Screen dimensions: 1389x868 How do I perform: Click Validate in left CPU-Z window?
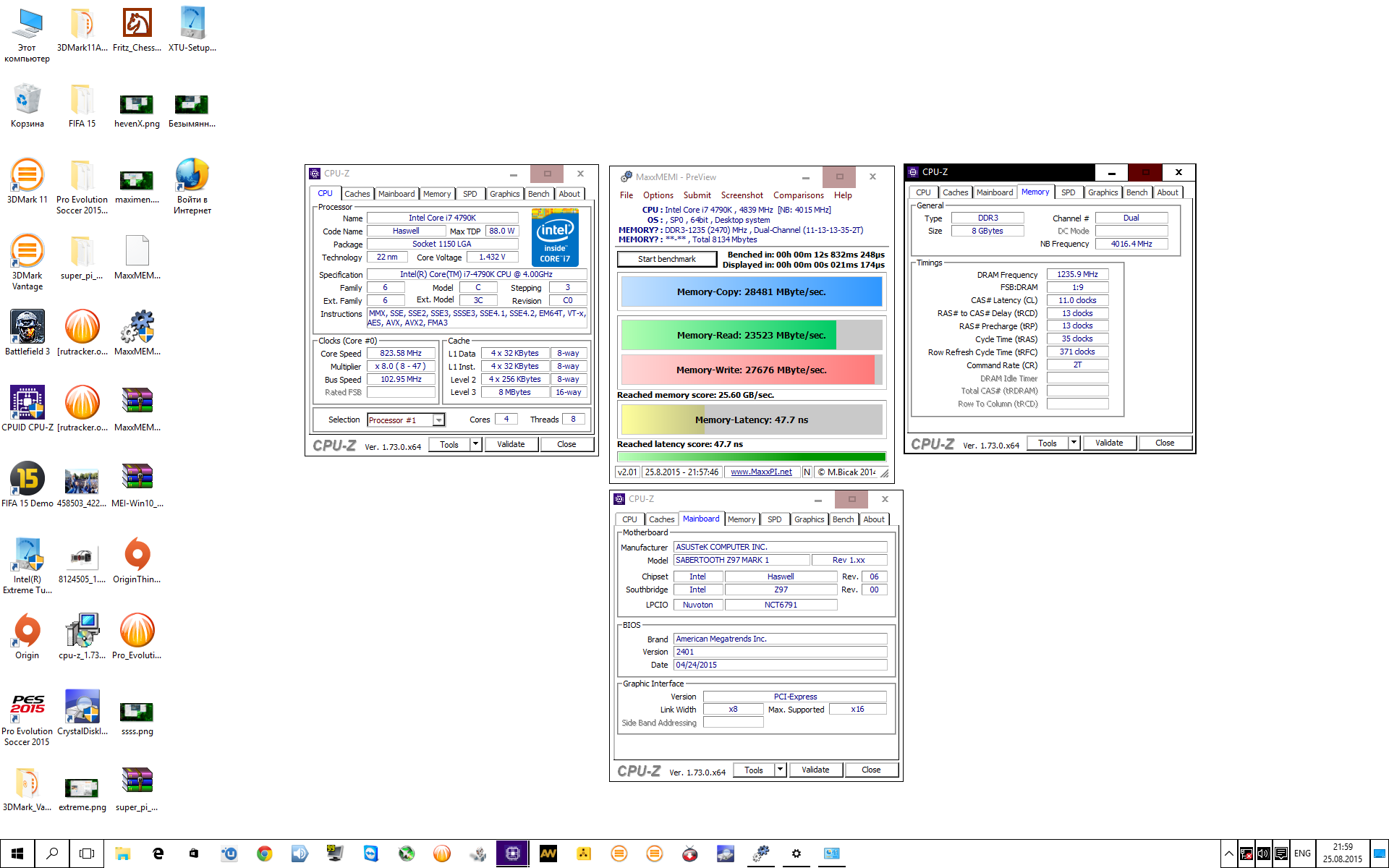[511, 444]
